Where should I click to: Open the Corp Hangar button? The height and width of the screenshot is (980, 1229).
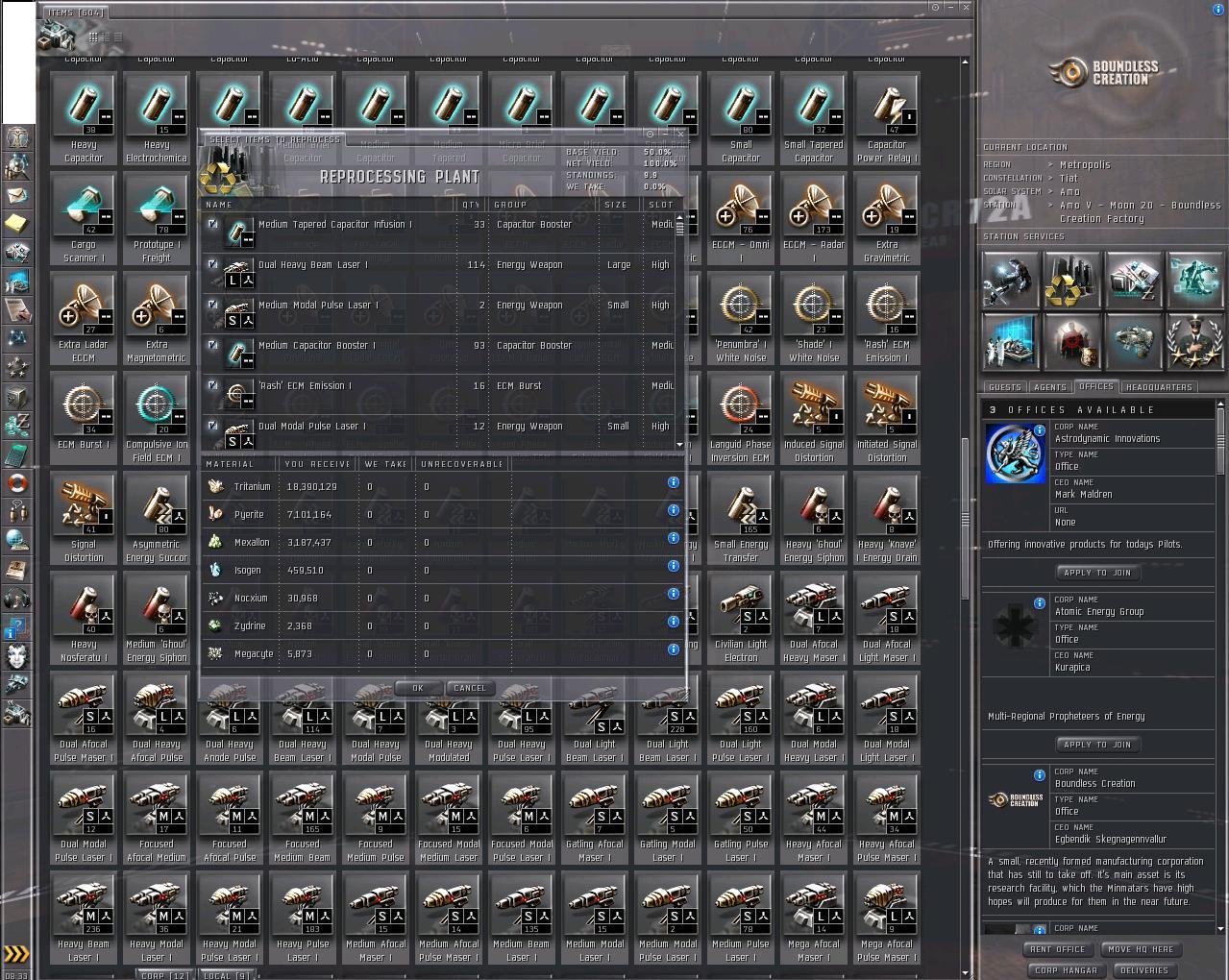[1067, 970]
